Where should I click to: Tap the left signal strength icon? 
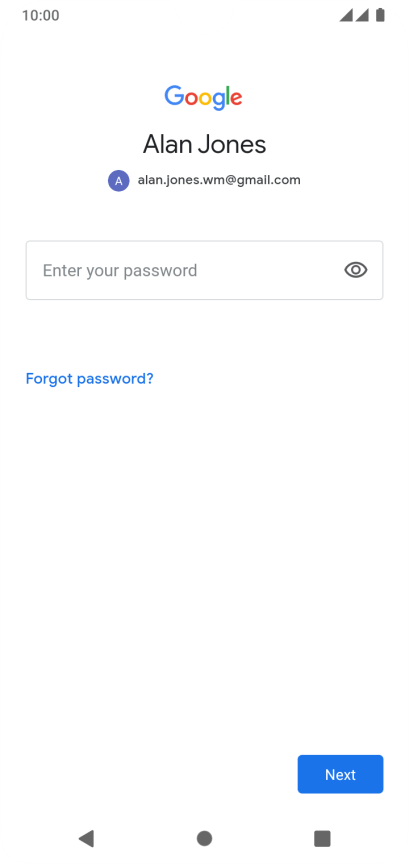pos(346,15)
